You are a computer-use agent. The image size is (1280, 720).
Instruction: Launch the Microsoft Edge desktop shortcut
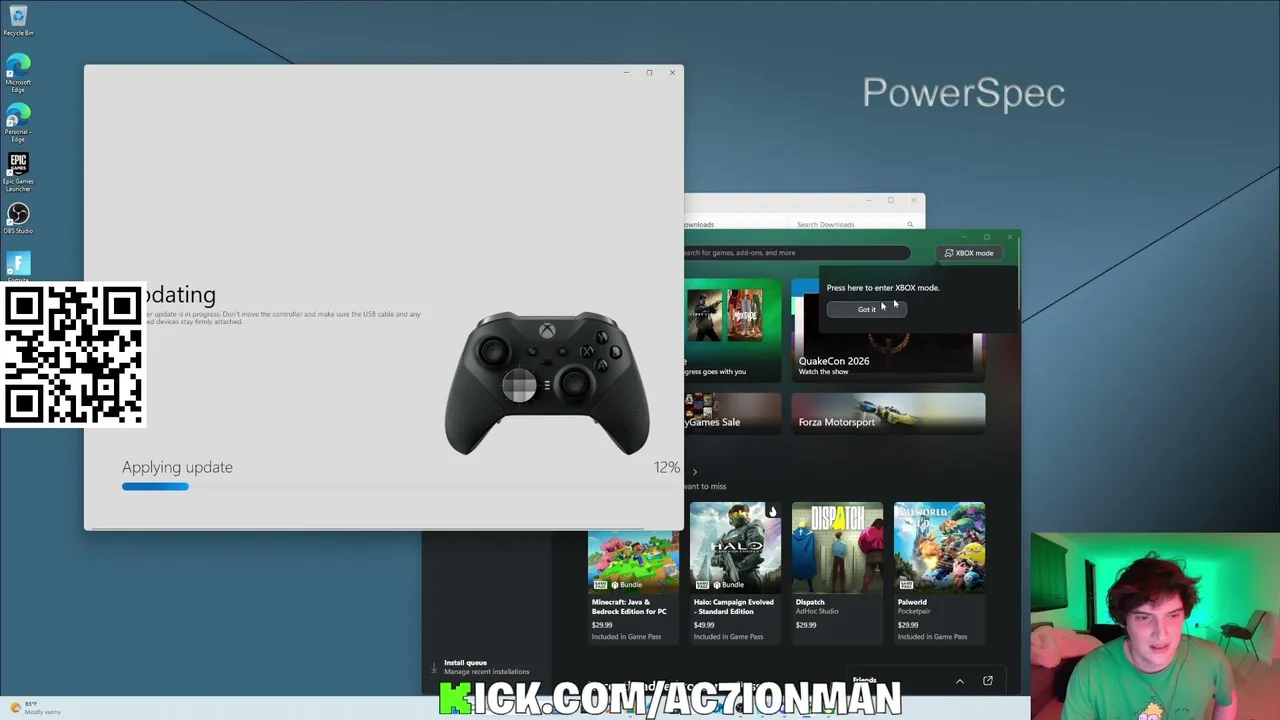coord(18,74)
